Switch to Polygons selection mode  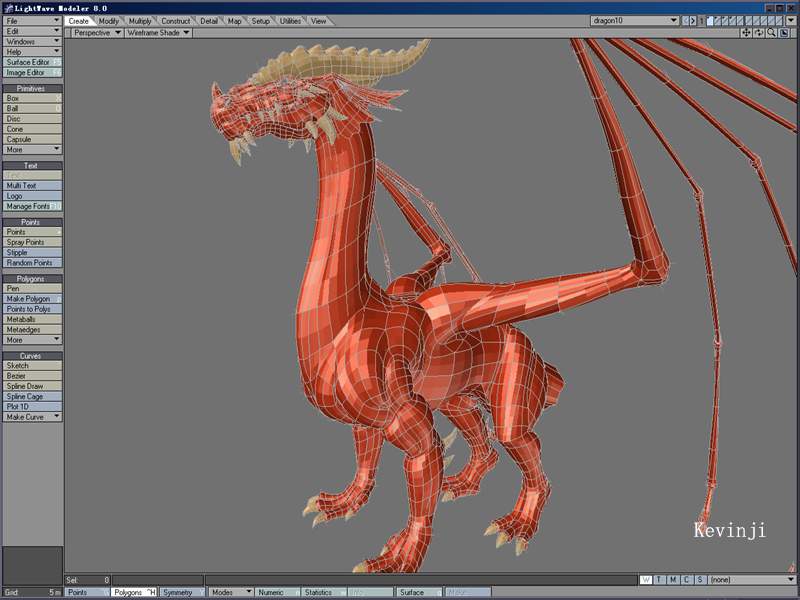[134, 592]
